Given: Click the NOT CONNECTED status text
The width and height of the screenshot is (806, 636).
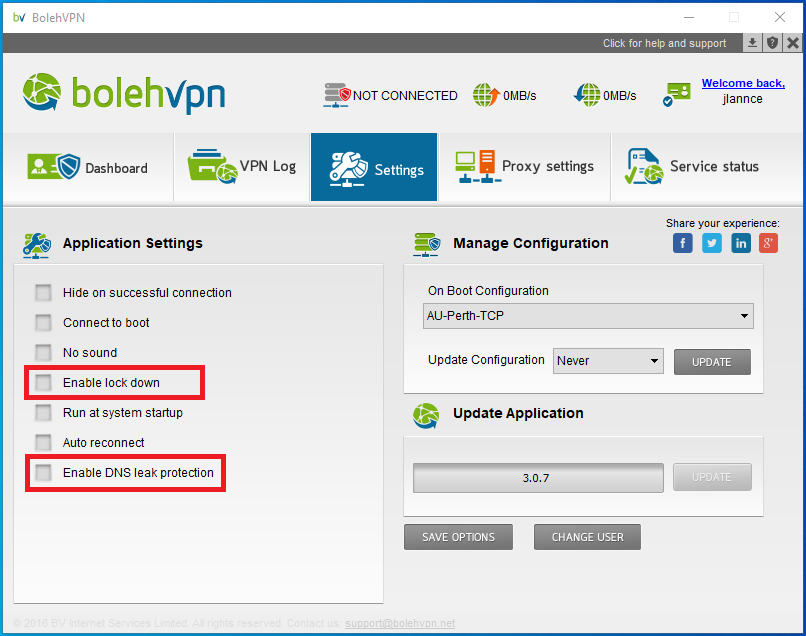Looking at the screenshot, I should (405, 96).
